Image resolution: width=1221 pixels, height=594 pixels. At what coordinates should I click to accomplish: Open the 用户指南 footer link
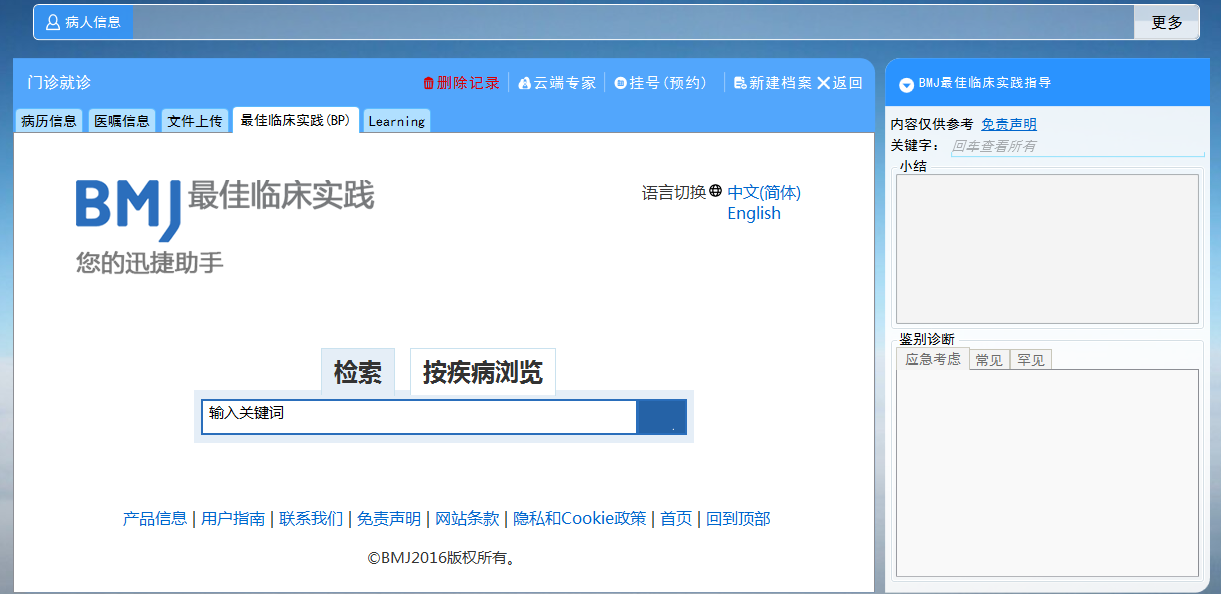click(233, 518)
